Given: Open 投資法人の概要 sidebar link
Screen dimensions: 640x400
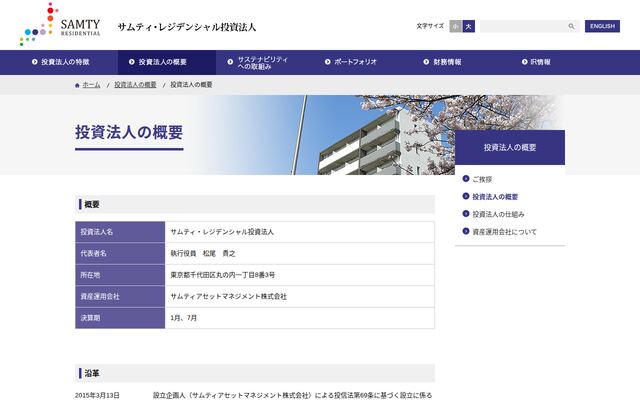Looking at the screenshot, I should pyautogui.click(x=495, y=197).
